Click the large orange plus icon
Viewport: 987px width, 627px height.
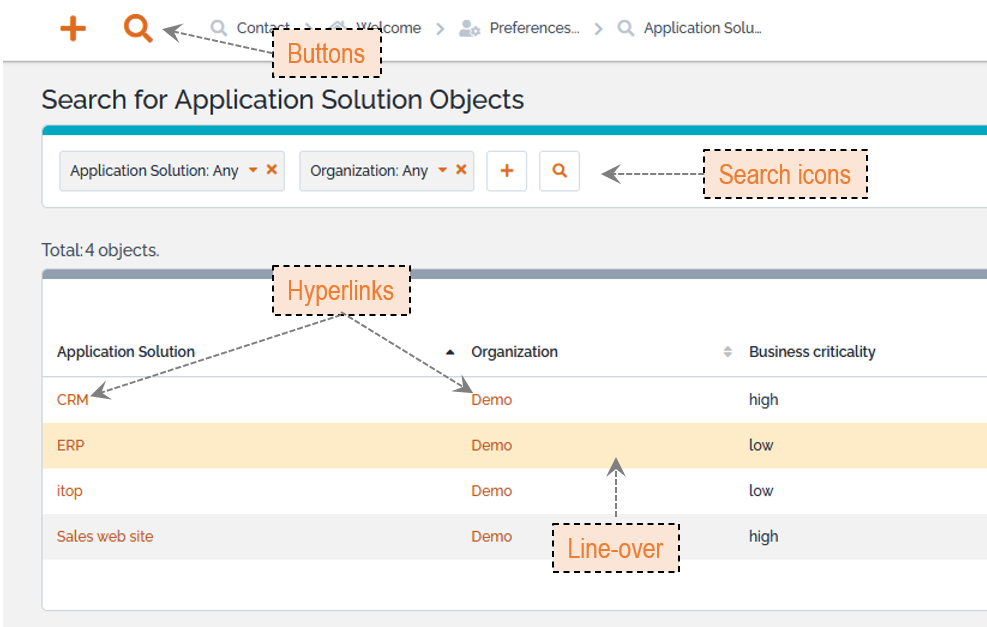(x=73, y=28)
